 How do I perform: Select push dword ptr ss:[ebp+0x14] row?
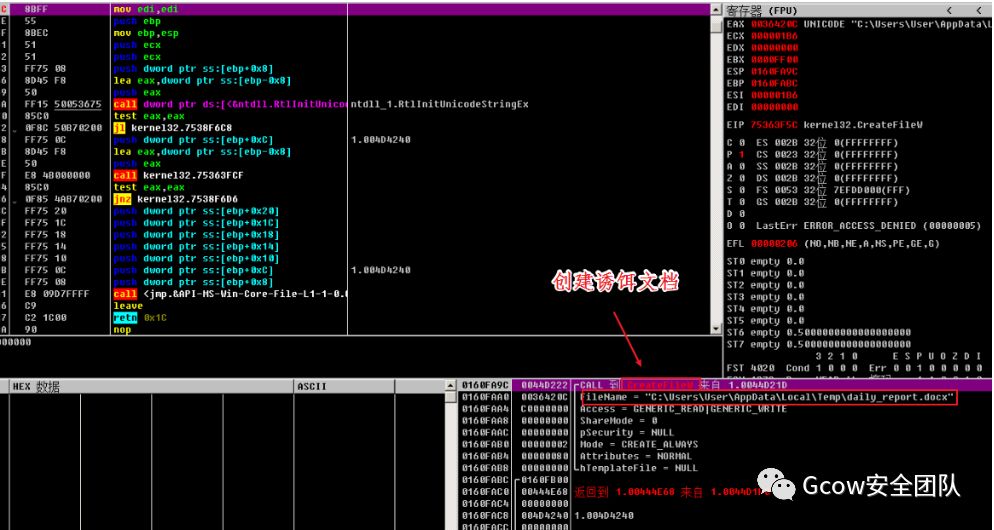pyautogui.click(x=197, y=247)
